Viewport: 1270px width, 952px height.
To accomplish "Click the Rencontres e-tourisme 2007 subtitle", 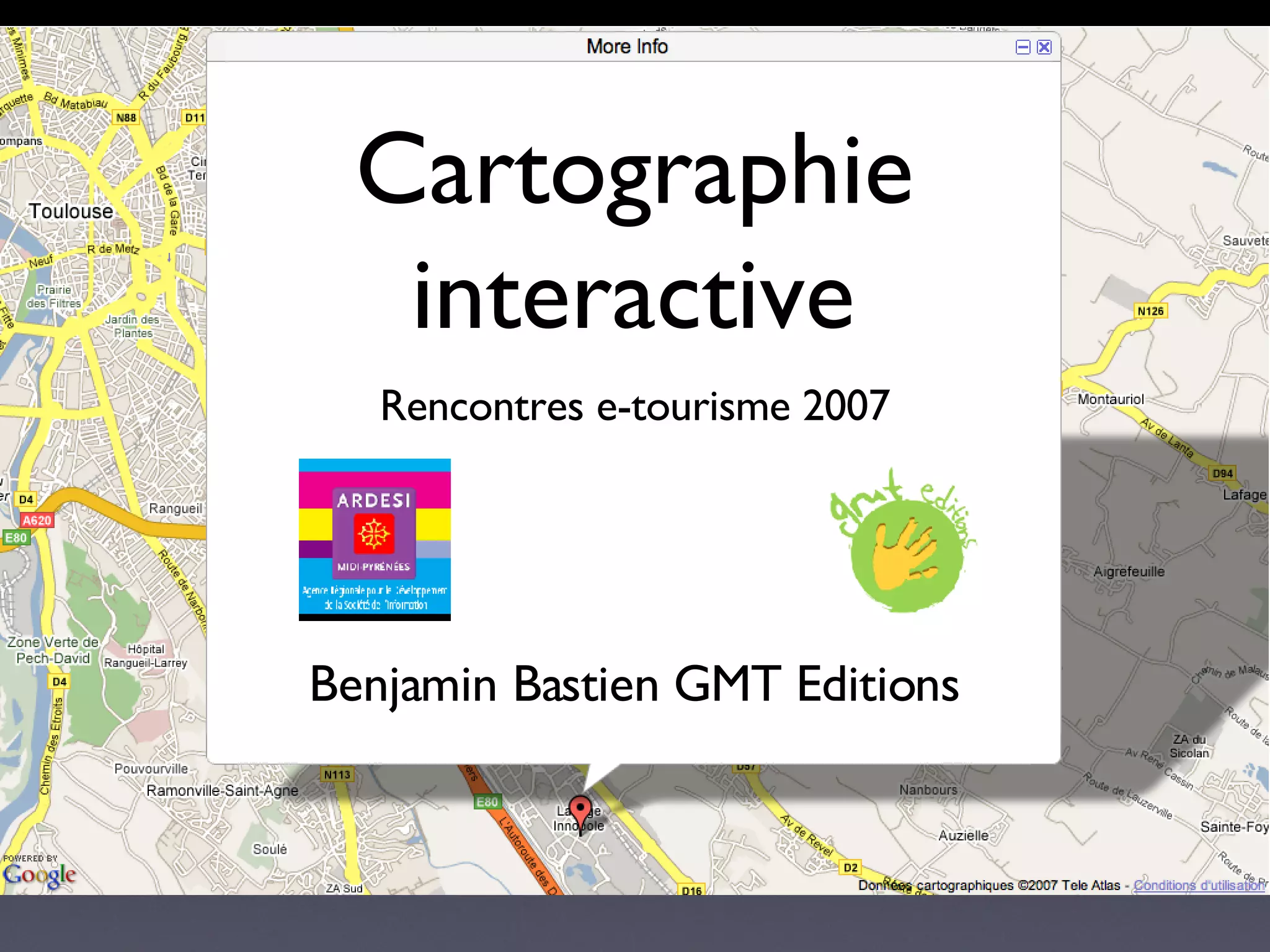I will click(634, 406).
